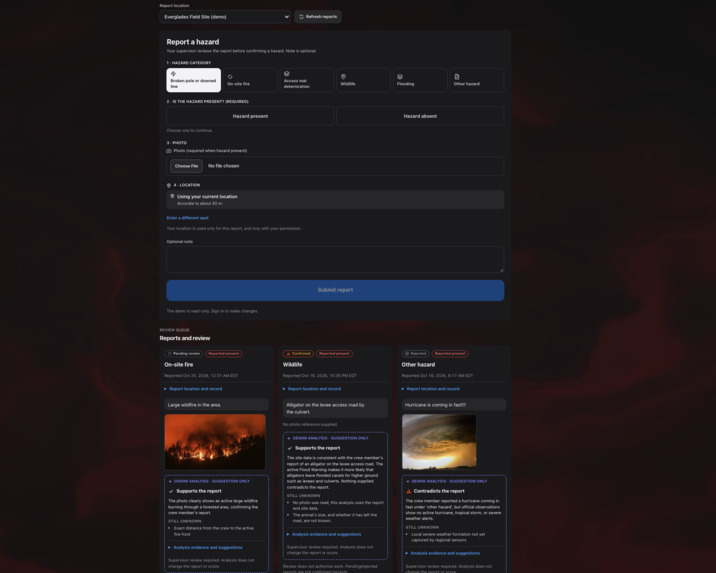Expand Report location and record under On-site fire

(193, 389)
